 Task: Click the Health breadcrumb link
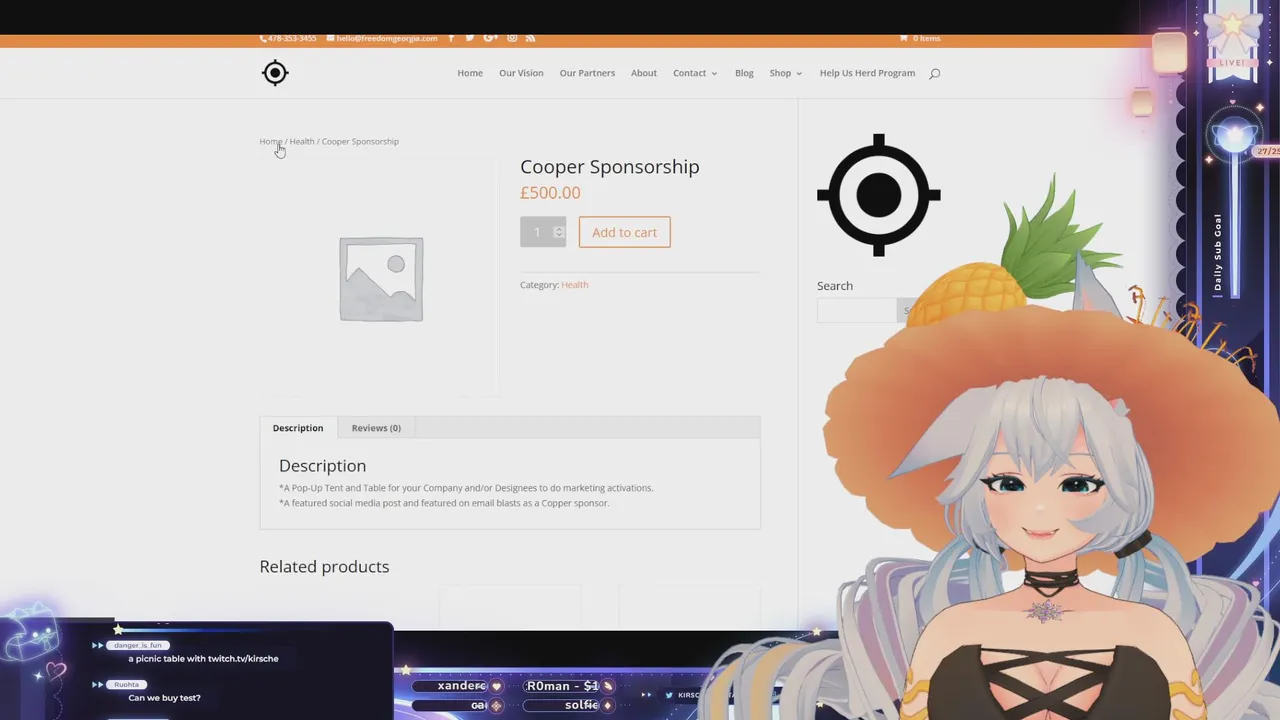click(302, 141)
